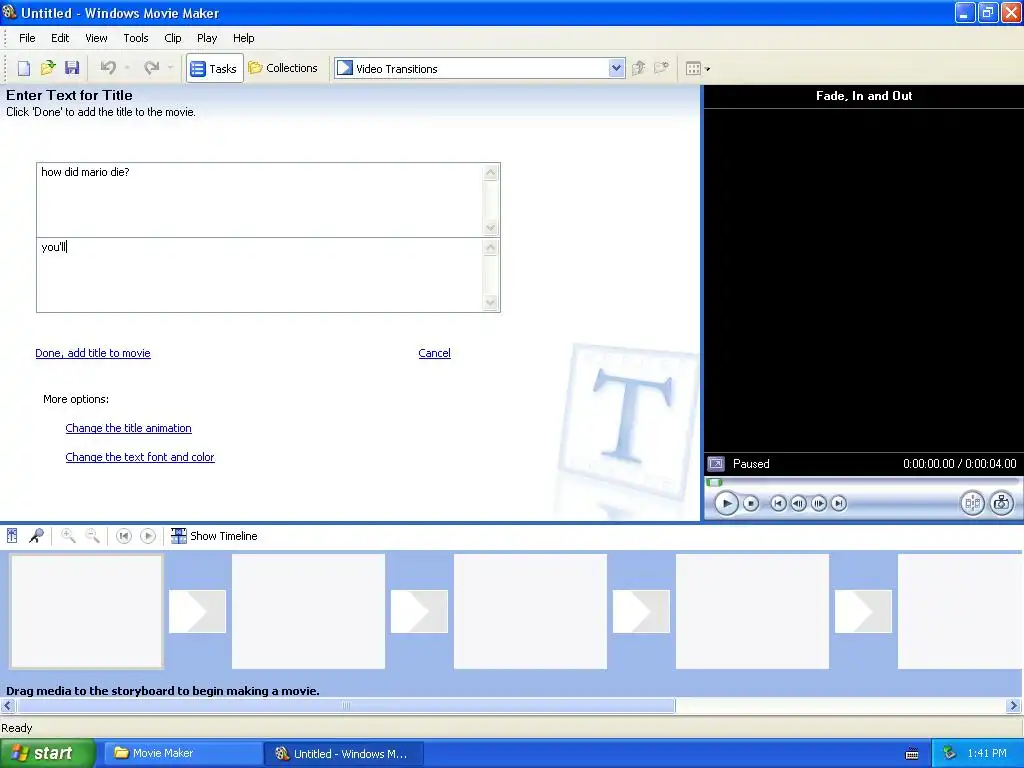
Task: Open the Tools menu
Action: (136, 38)
